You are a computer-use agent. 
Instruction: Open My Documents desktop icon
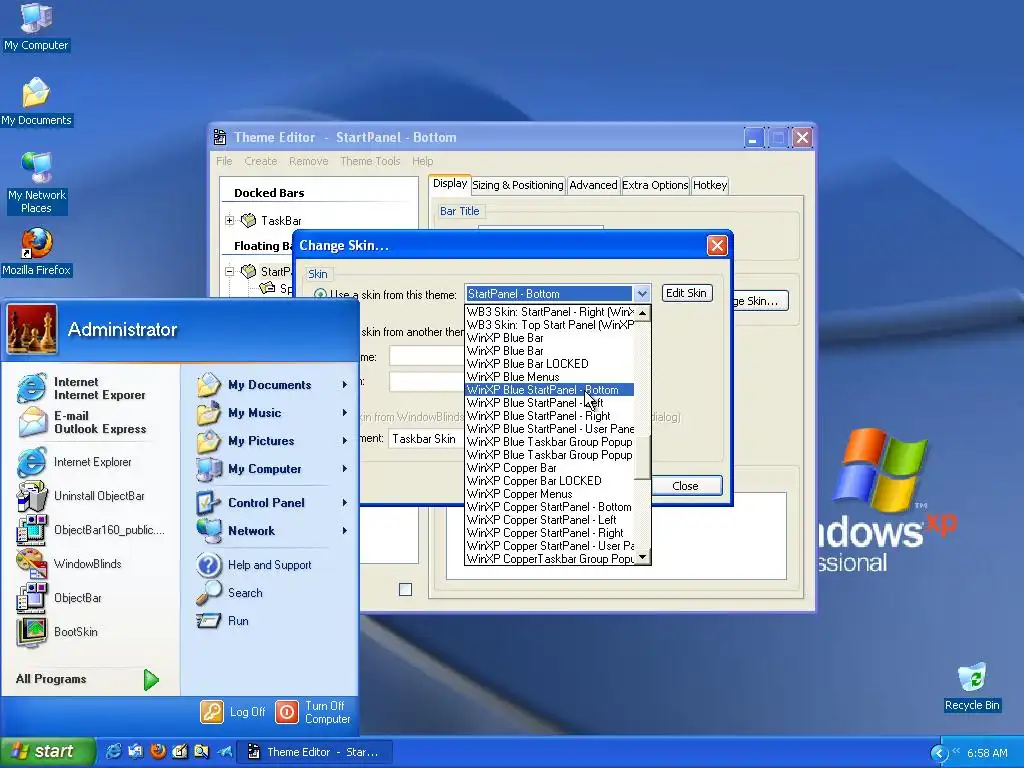[36, 102]
